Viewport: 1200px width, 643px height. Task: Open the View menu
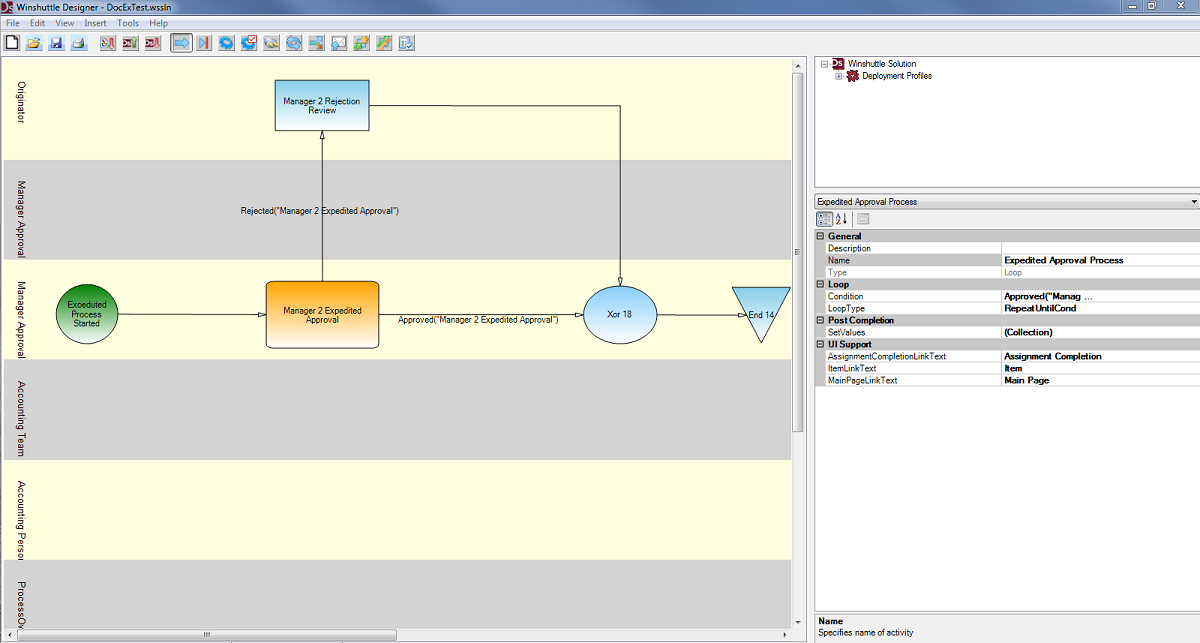click(x=65, y=23)
